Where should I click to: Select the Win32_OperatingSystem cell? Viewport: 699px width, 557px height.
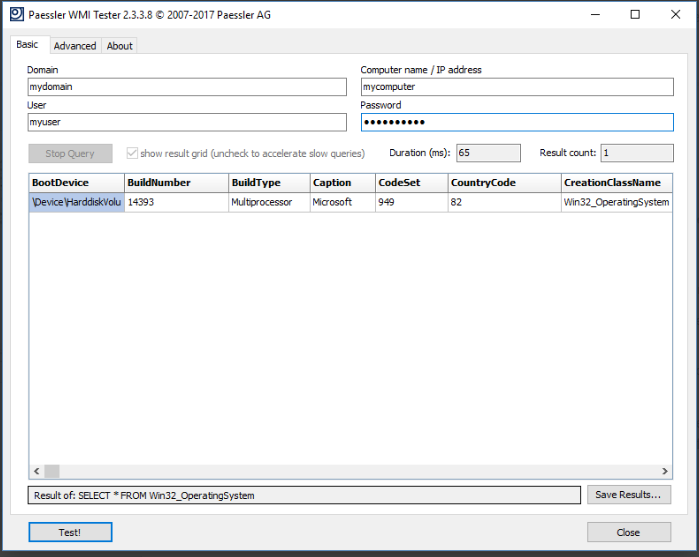pos(617,202)
